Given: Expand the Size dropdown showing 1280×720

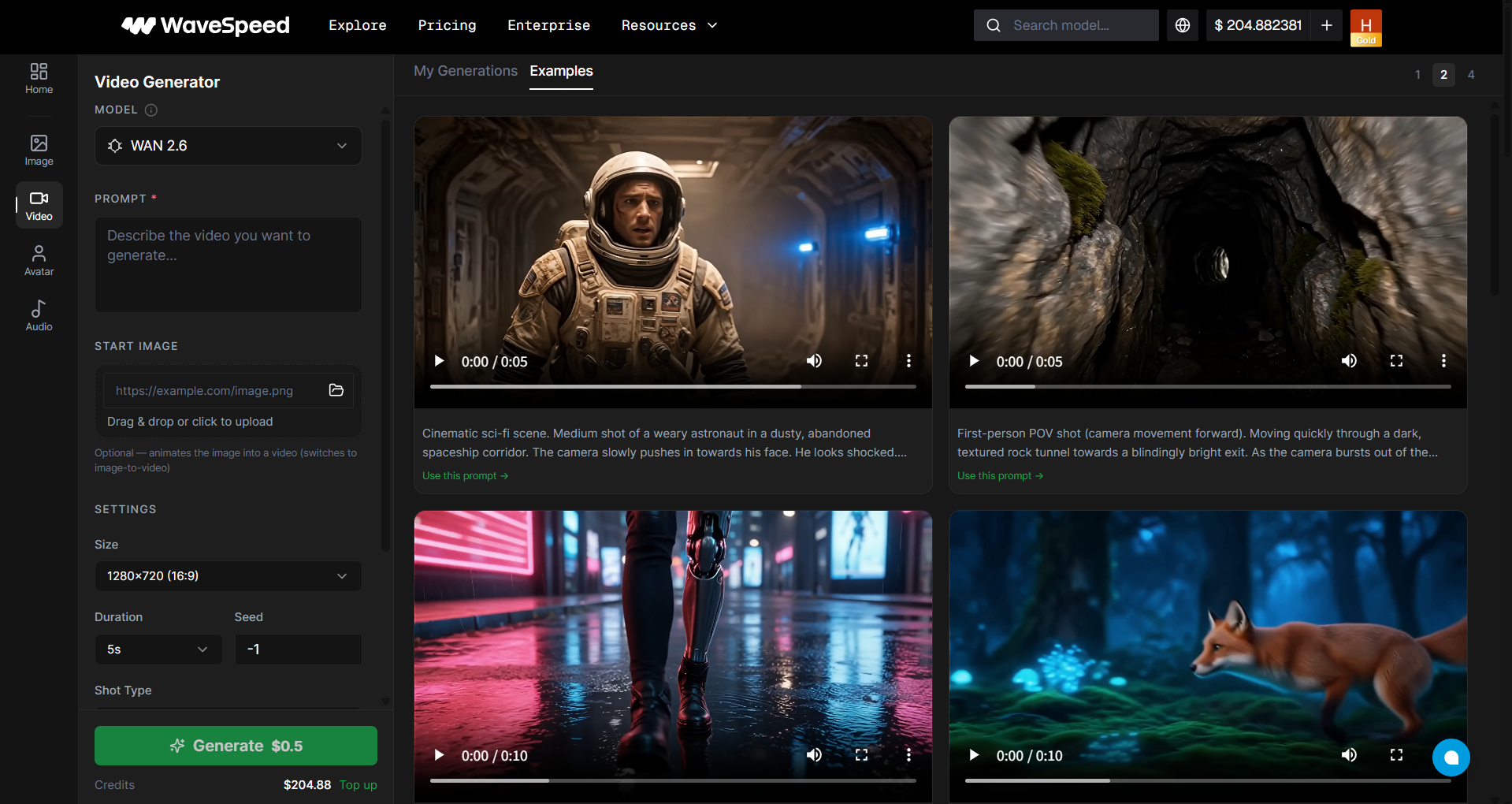Looking at the screenshot, I should point(228,576).
